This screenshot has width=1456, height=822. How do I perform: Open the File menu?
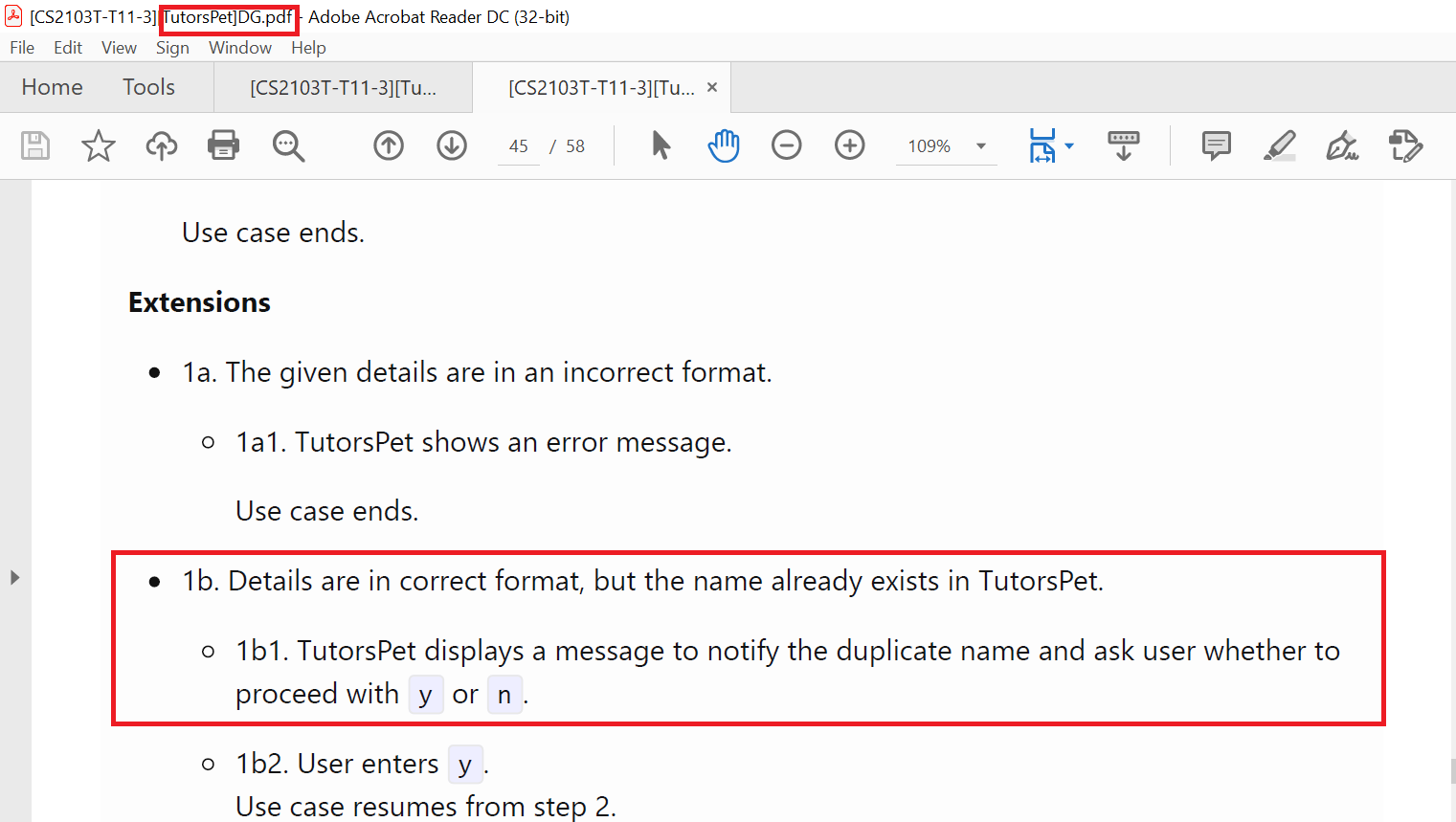22,48
